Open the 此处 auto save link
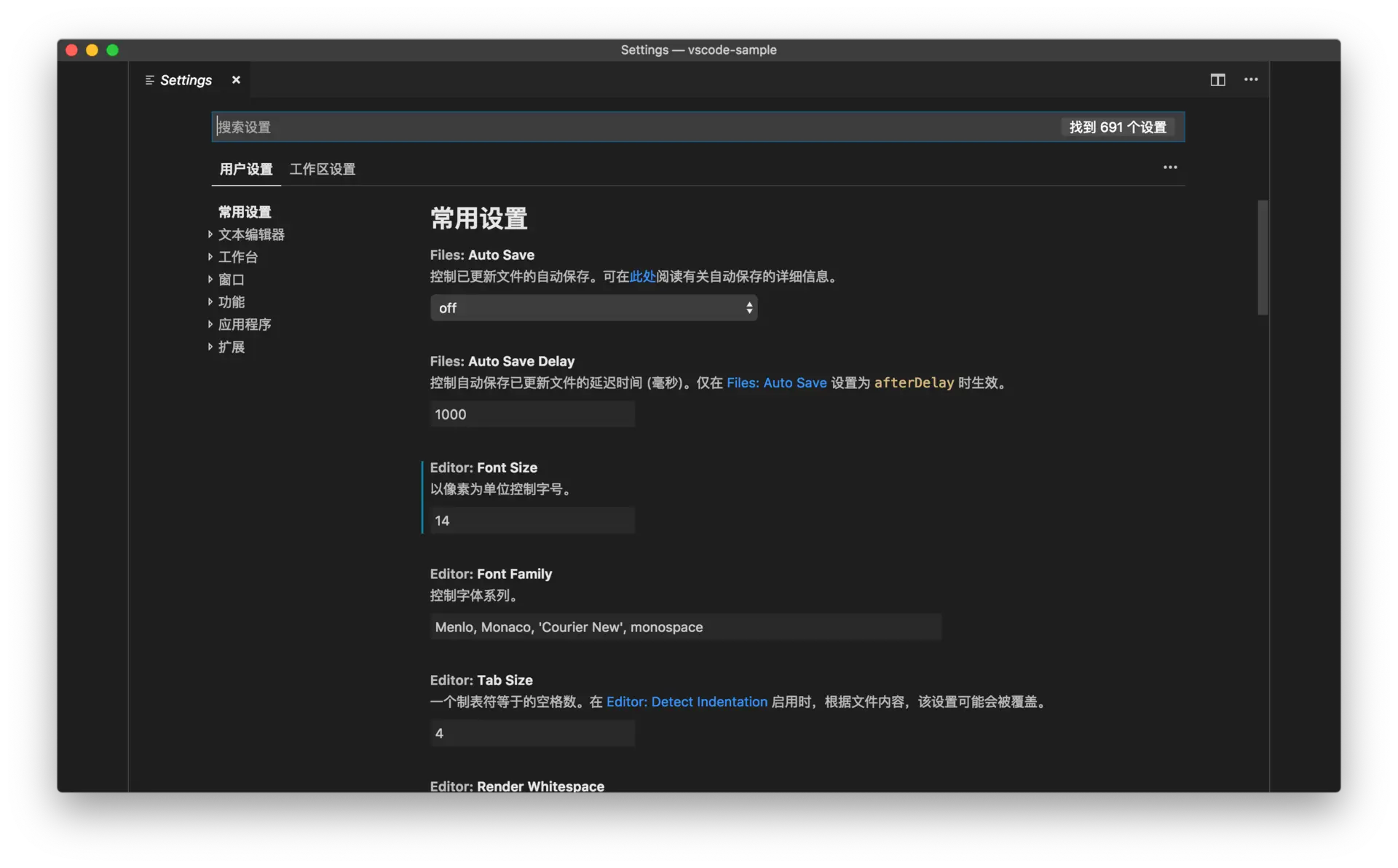The image size is (1398, 868). click(x=642, y=277)
